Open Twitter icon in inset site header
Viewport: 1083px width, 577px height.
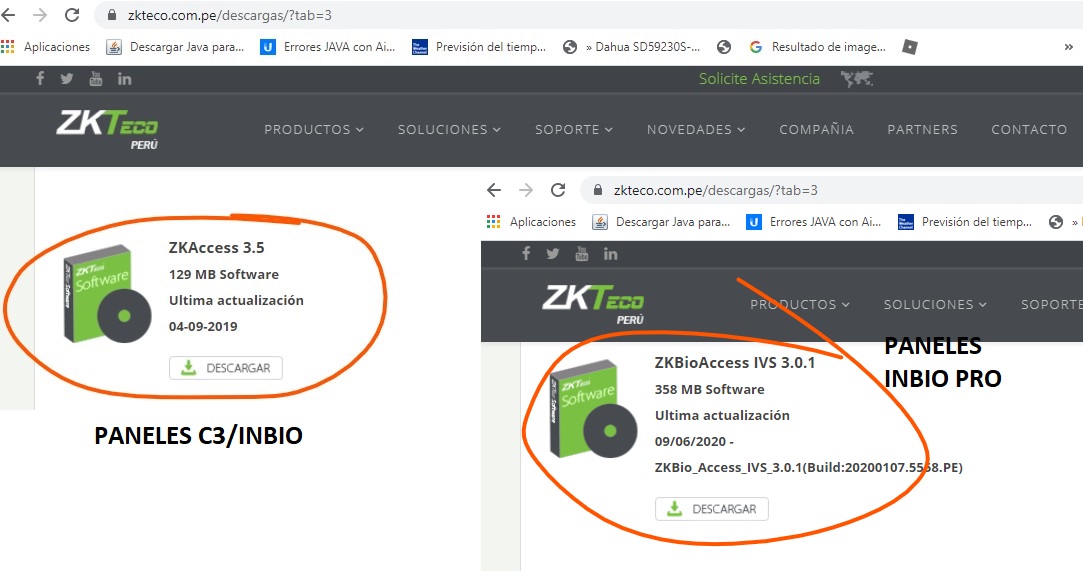coord(553,254)
